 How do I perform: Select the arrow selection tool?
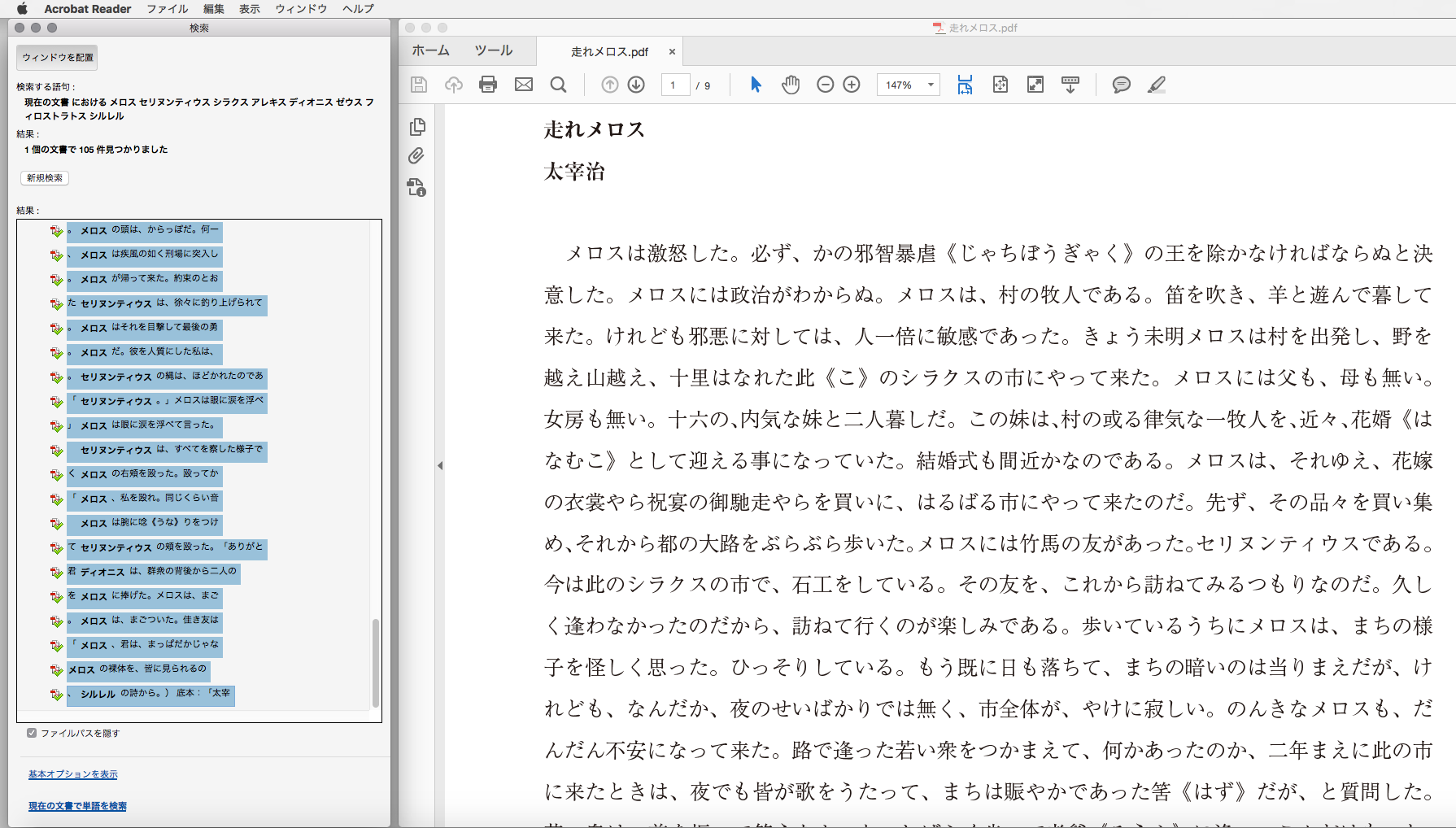(x=756, y=85)
